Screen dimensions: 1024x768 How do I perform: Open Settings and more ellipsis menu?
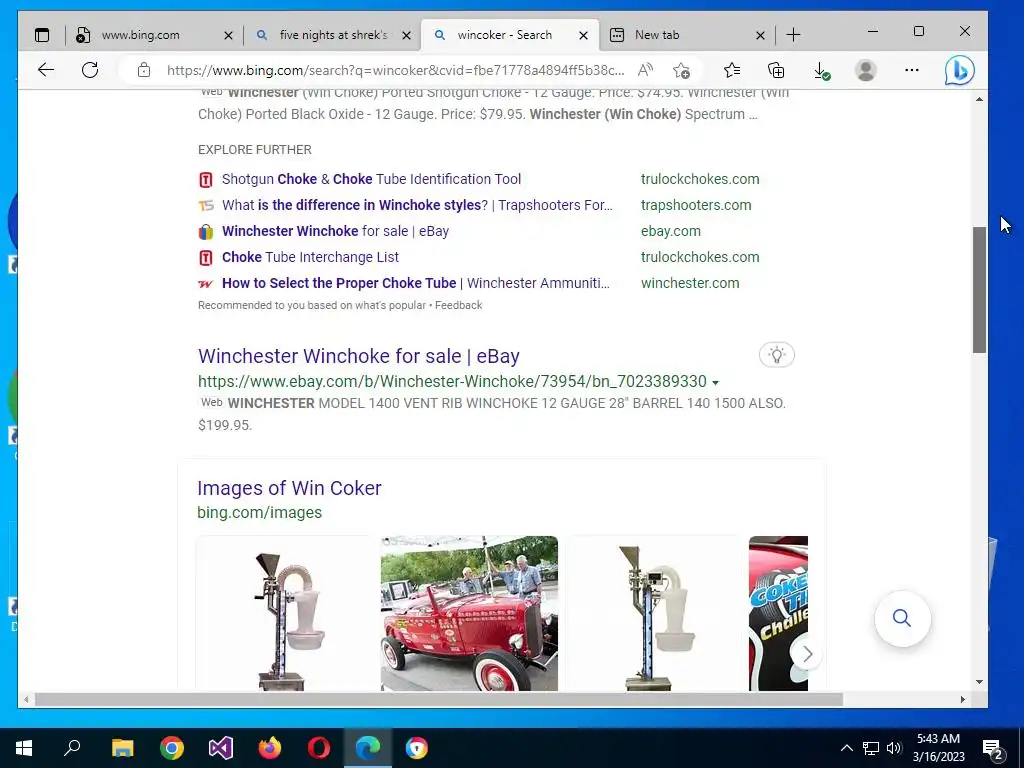pyautogui.click(x=912, y=70)
